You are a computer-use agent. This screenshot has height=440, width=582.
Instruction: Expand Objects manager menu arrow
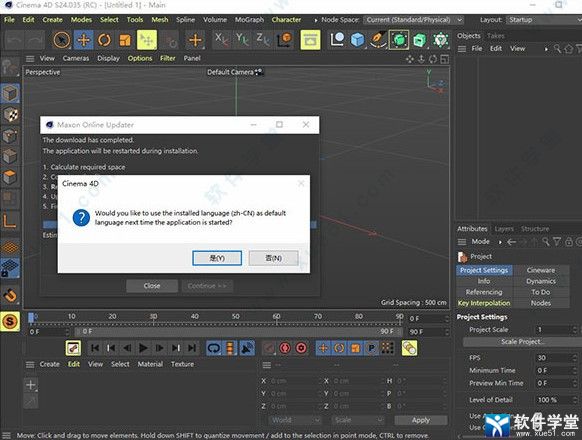point(546,49)
